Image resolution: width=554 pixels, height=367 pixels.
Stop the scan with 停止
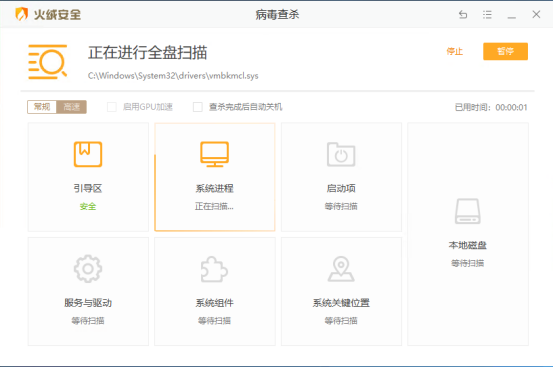click(454, 52)
